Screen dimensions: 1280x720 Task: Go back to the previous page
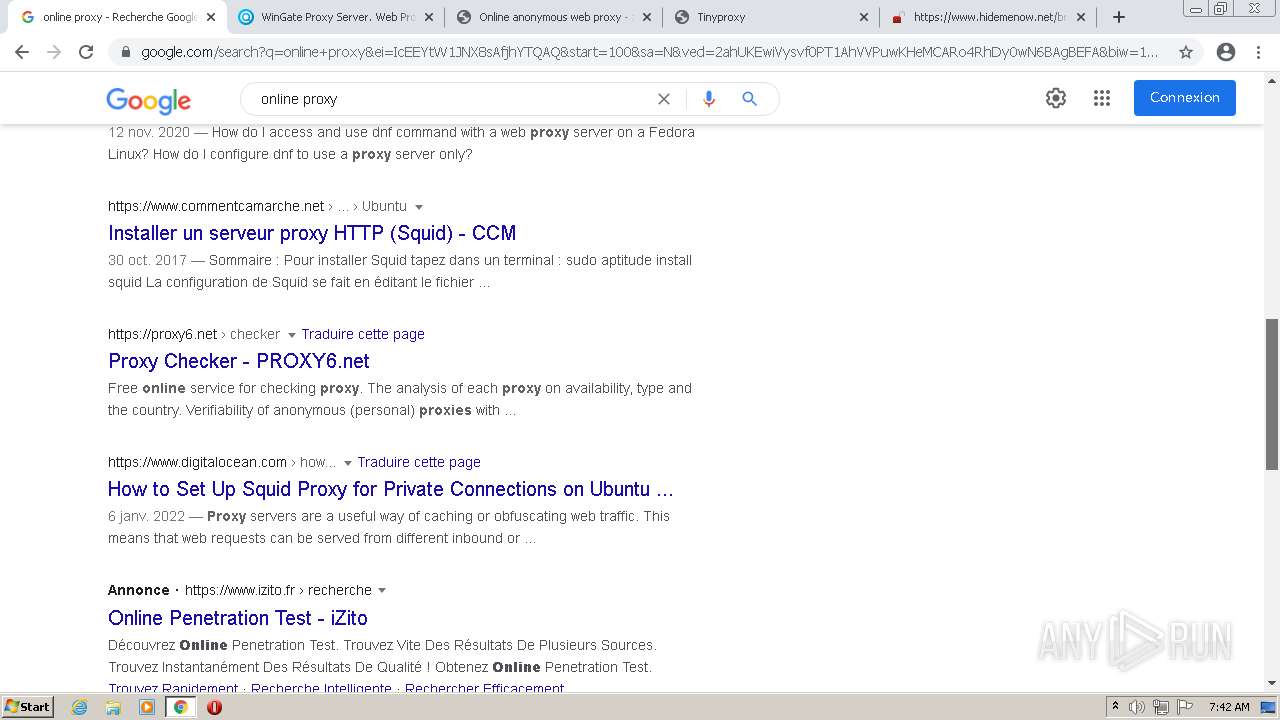22,52
